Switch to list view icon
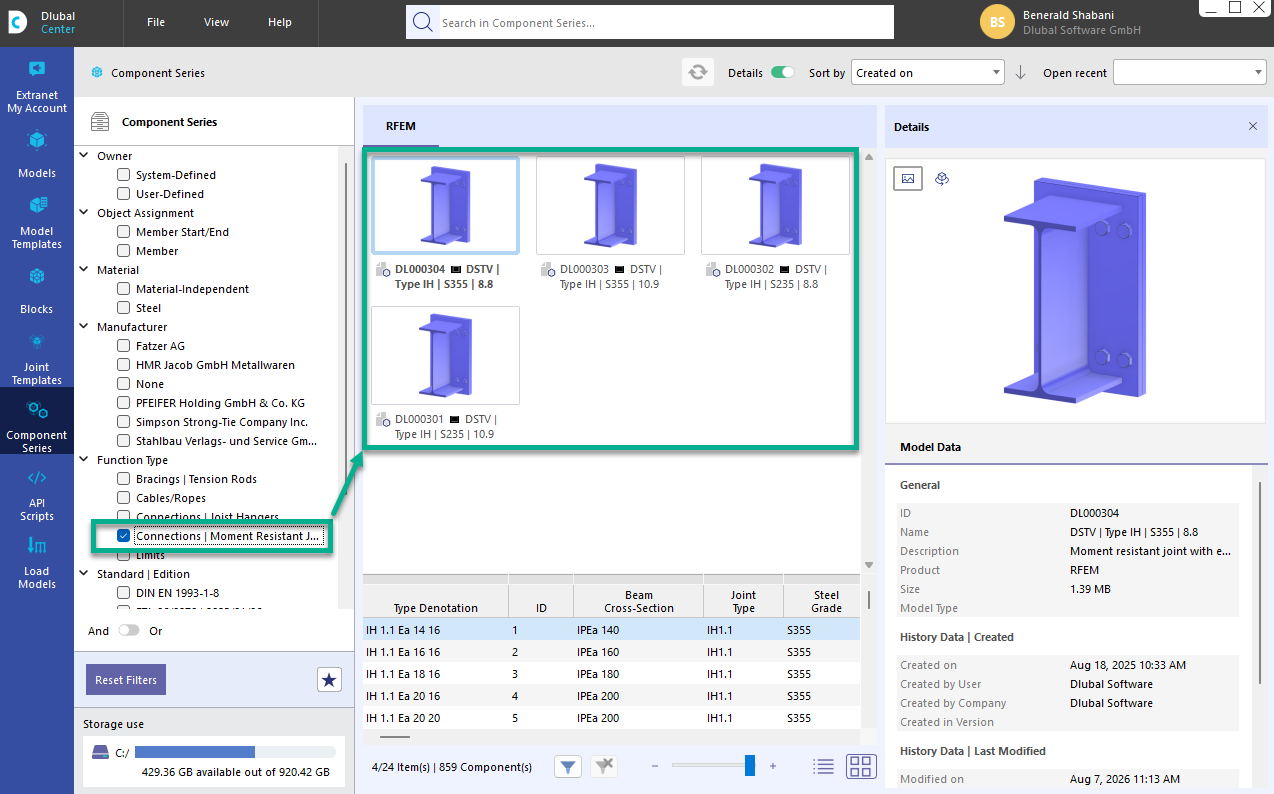This screenshot has width=1274, height=794. (x=823, y=767)
